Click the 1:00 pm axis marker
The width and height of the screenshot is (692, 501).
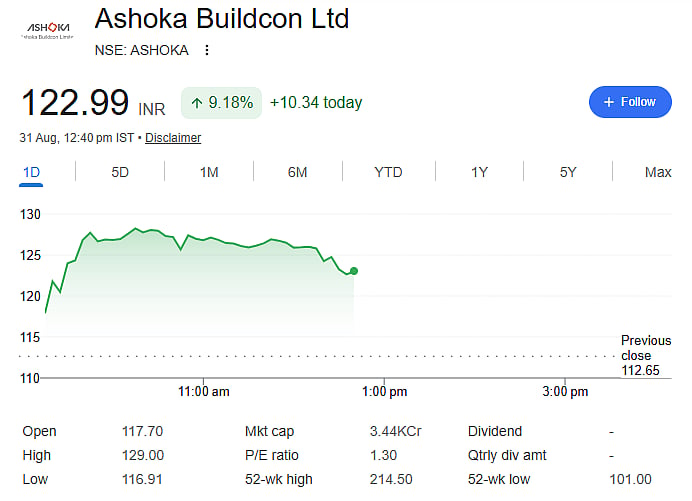point(384,392)
